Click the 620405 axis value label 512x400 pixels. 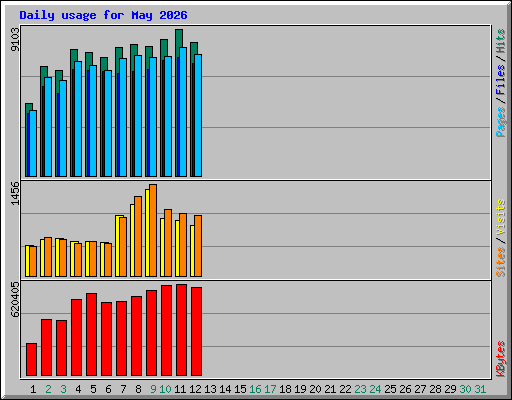15,299
